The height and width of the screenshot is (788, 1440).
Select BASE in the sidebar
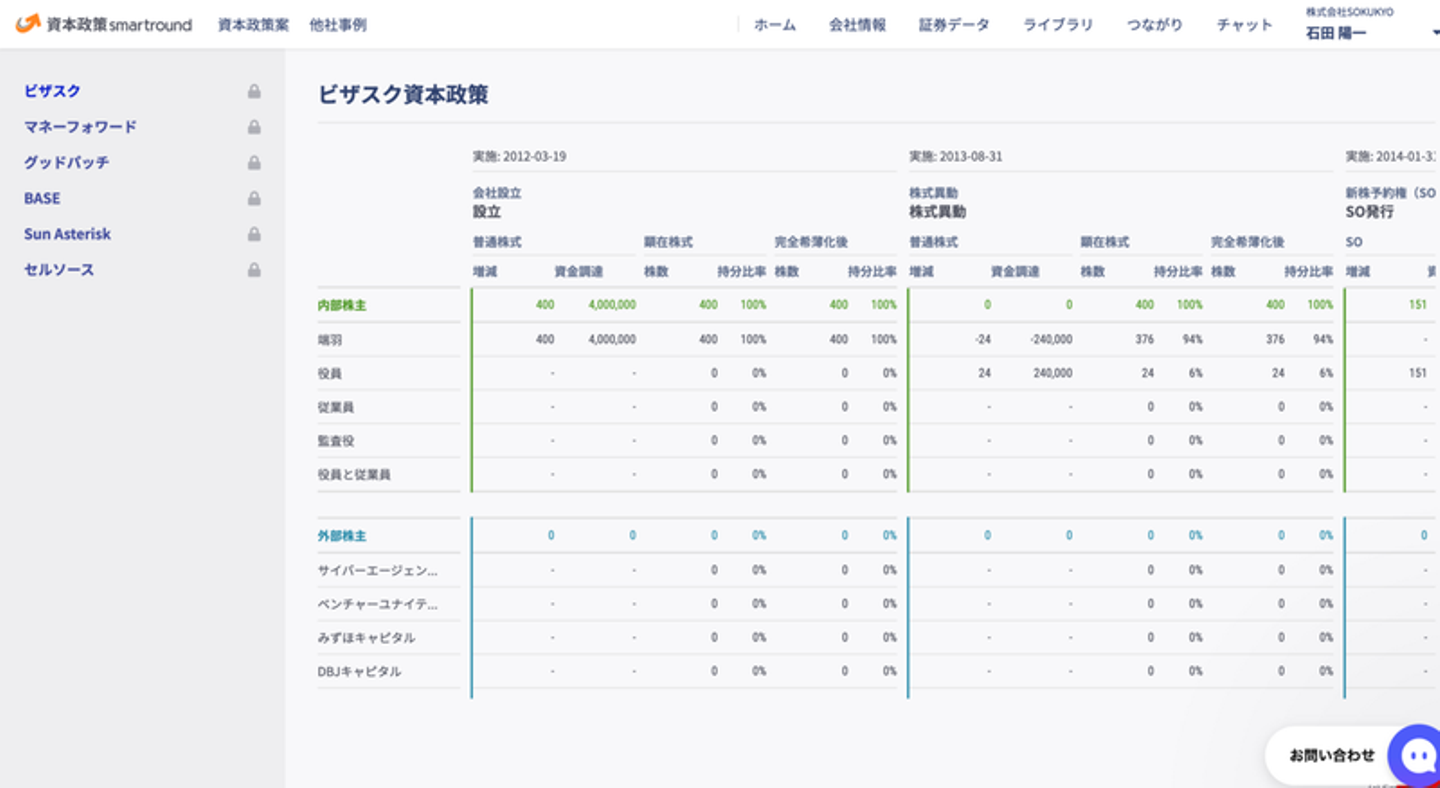(42, 198)
